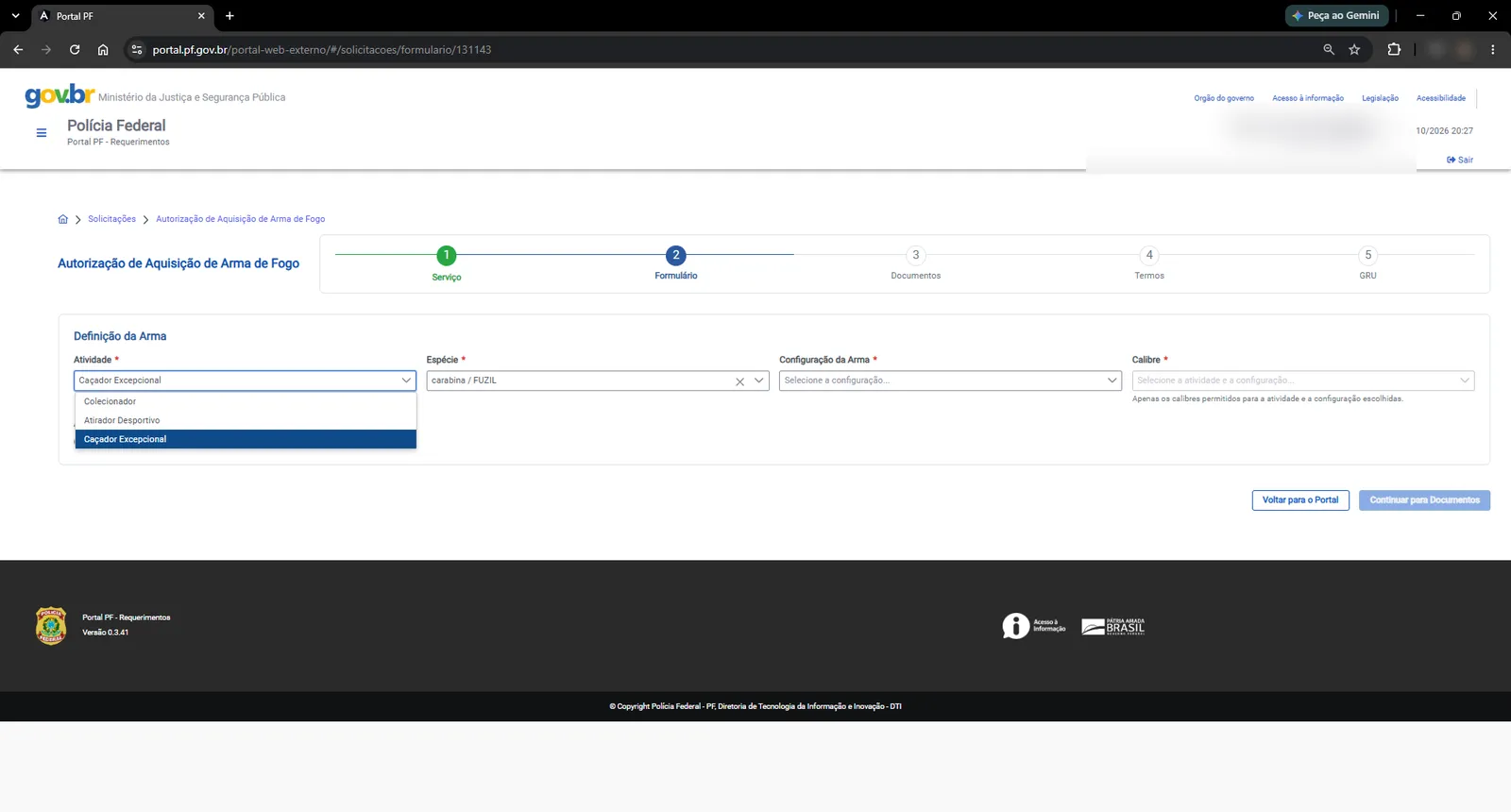The width and height of the screenshot is (1511, 812).
Task: Click the browser back arrow
Action: click(x=18, y=49)
